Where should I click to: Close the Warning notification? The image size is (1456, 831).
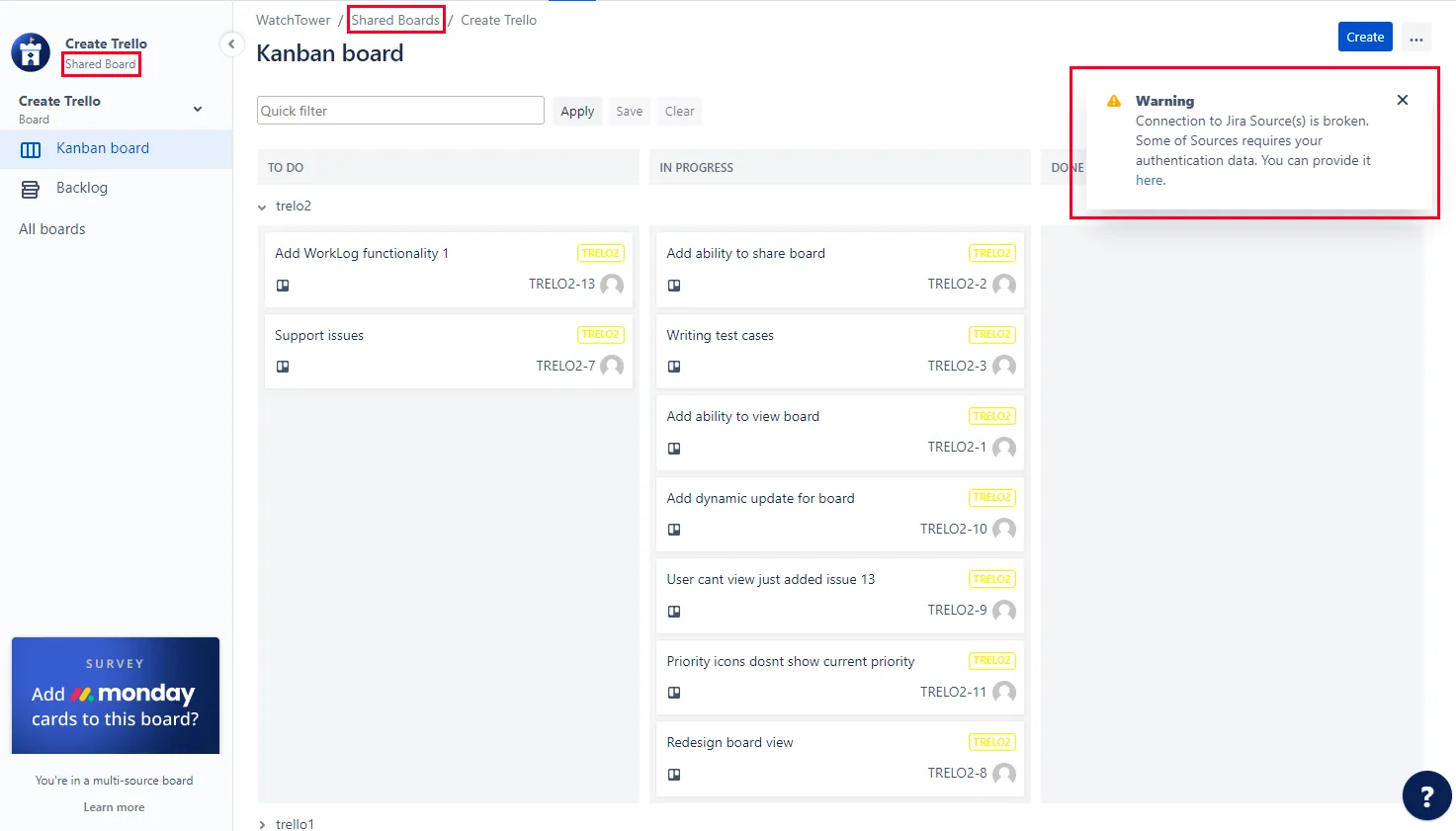[x=1403, y=100]
